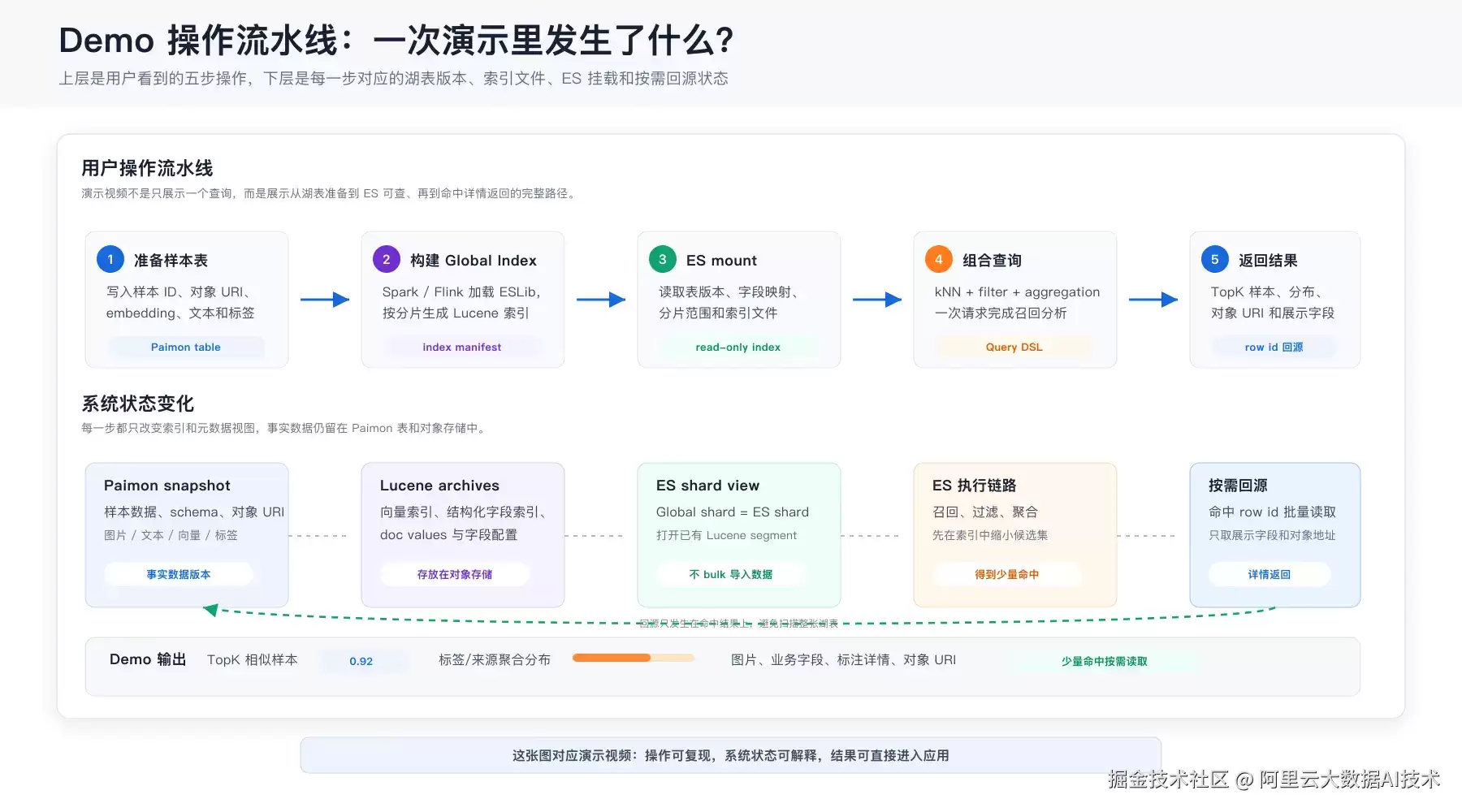The image size is (1462, 812).
Task: Click the 事实数据版本 pill in Paimon snapshot
Action: click(179, 574)
